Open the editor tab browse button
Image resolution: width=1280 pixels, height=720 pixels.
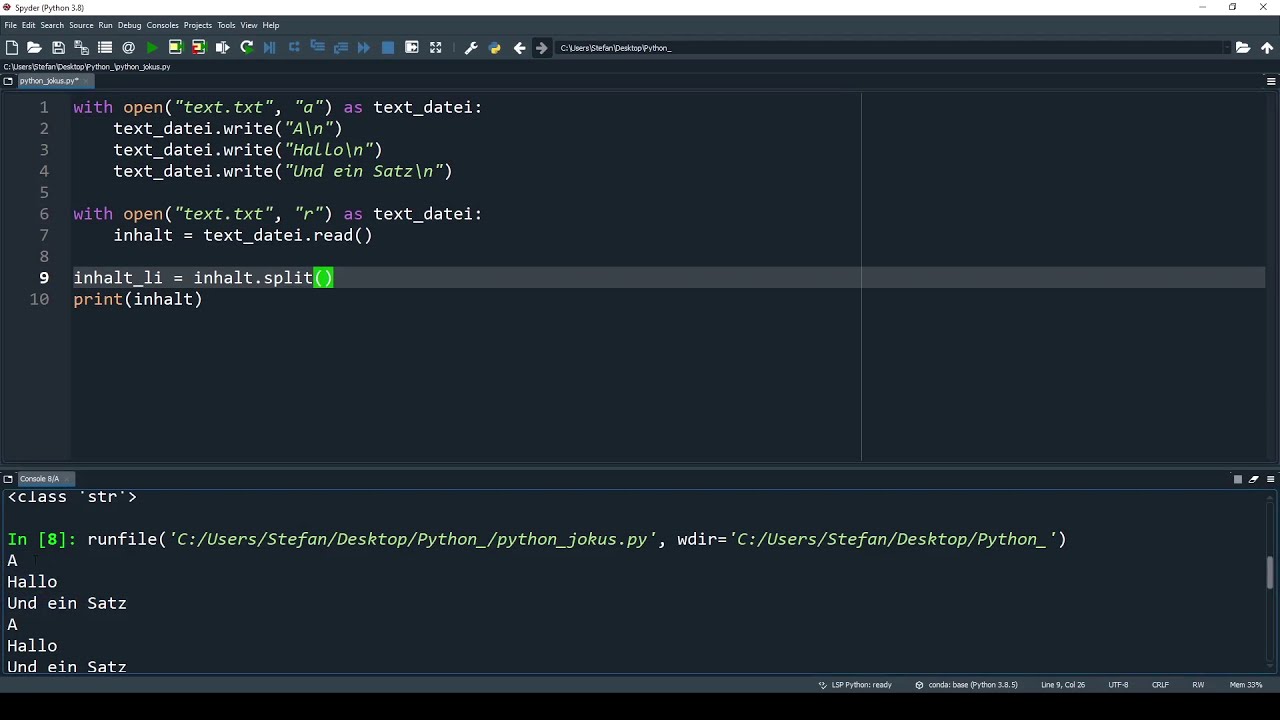(8, 81)
